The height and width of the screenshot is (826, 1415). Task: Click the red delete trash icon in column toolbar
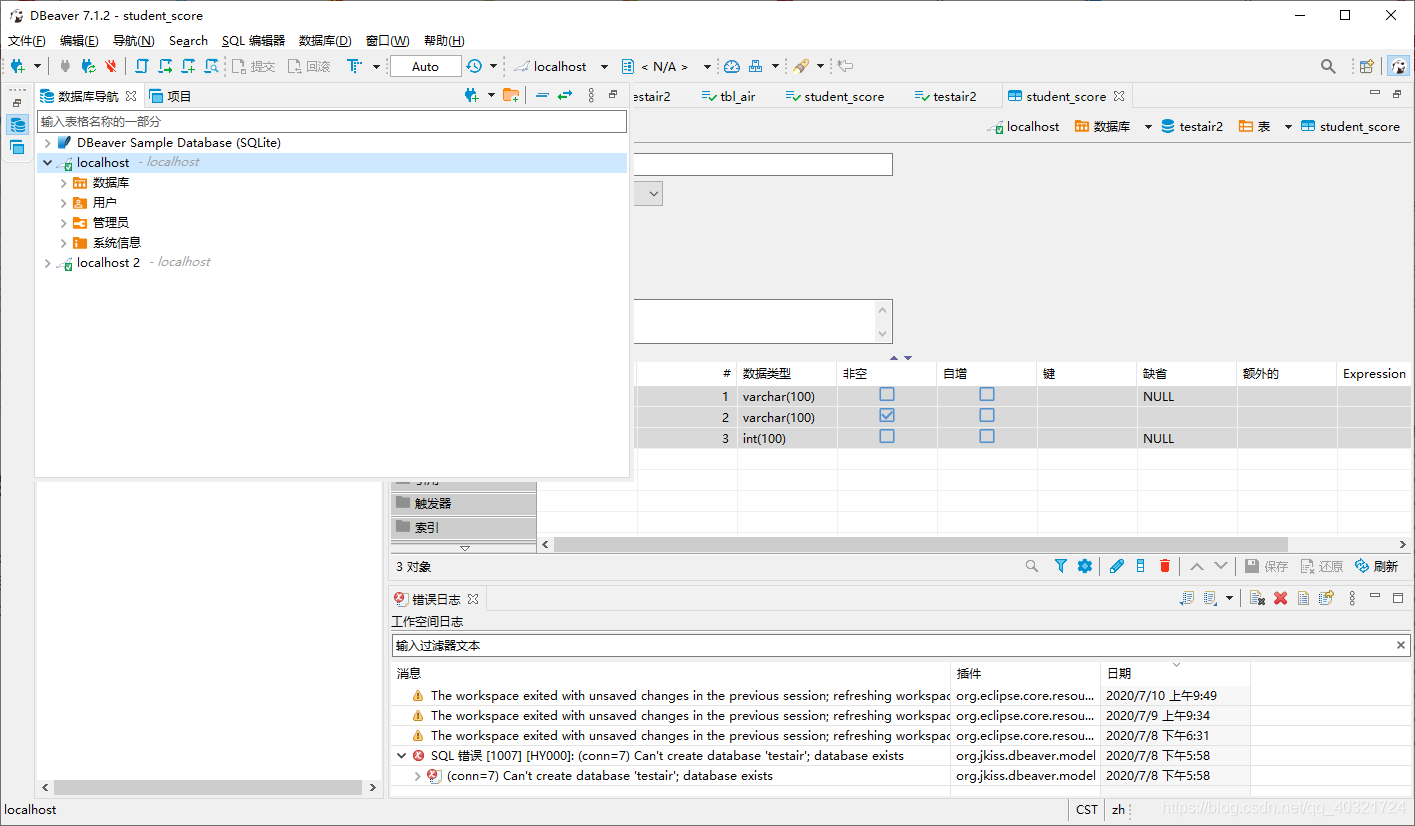pos(1164,566)
